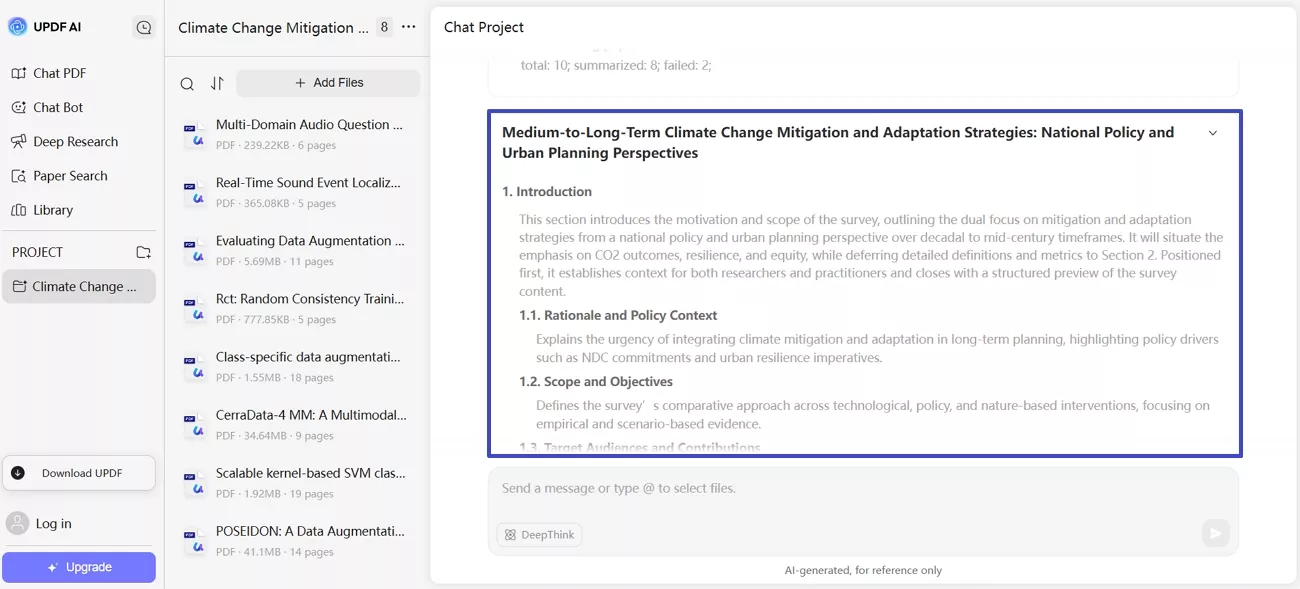Open the CerraData-4 MM file
The image size is (1300, 589).
click(x=297, y=424)
